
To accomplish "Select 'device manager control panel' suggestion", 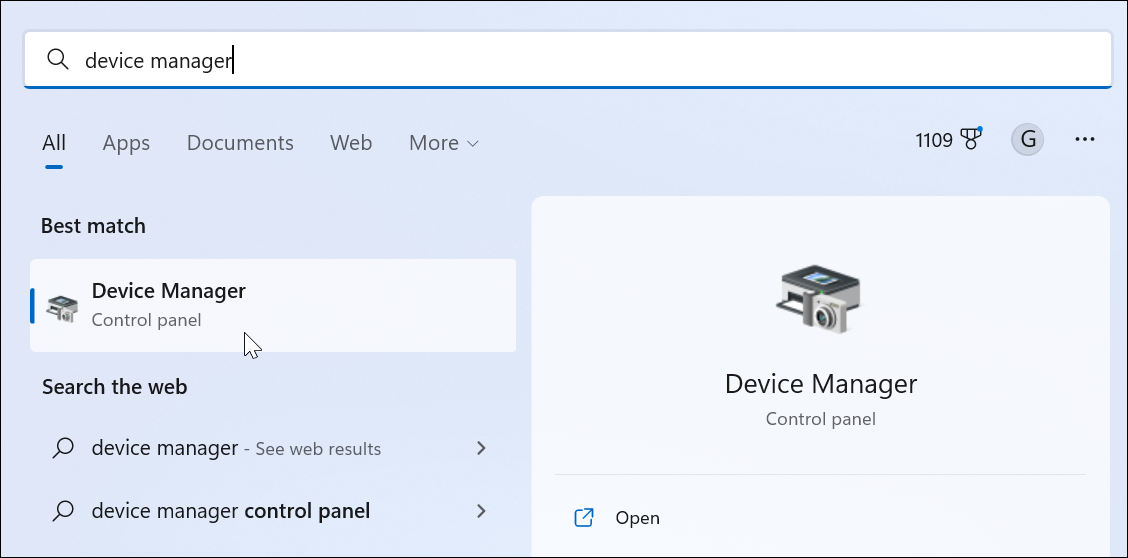I will tap(273, 511).
